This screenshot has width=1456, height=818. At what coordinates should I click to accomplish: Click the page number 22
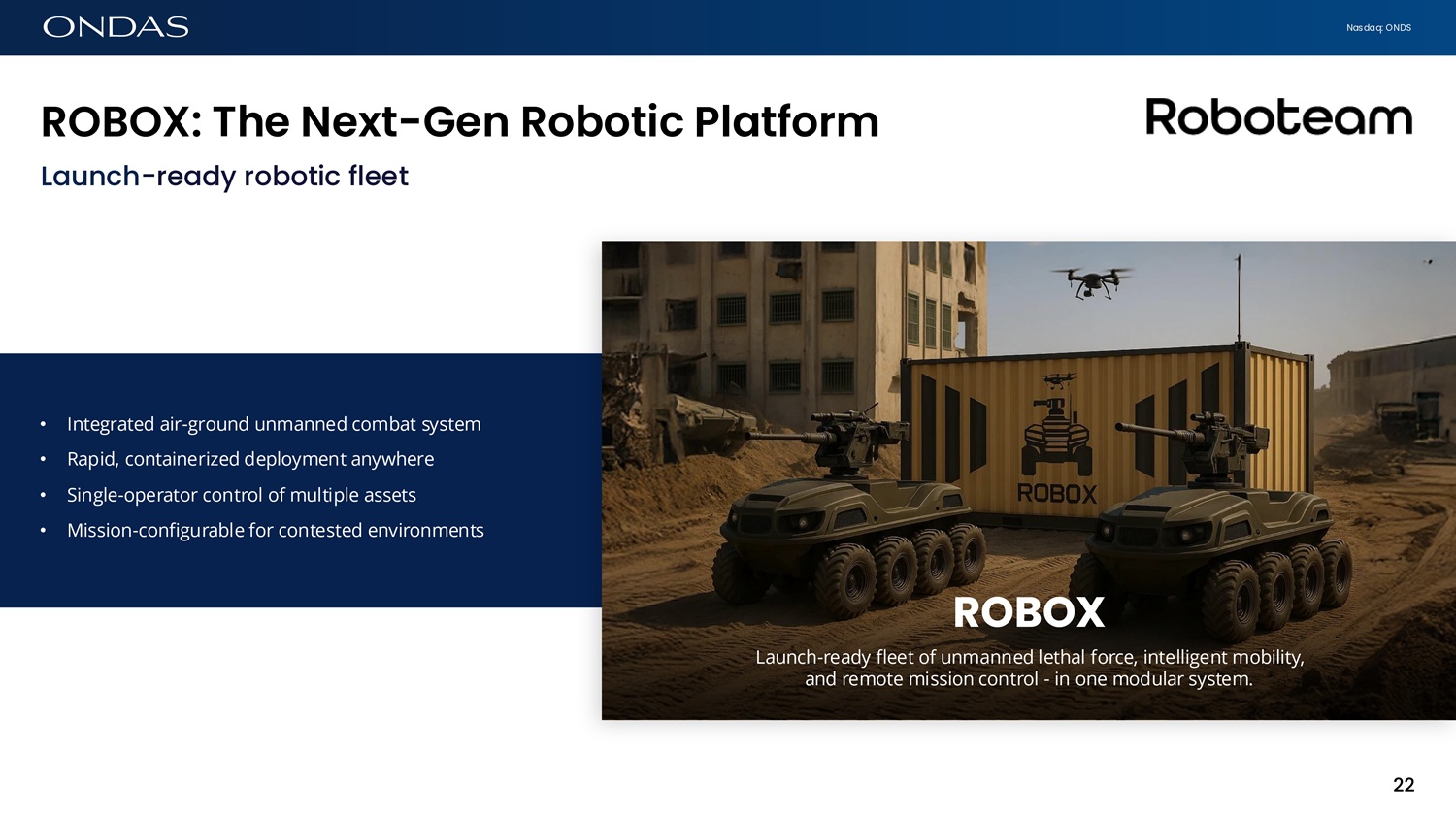tap(1404, 785)
